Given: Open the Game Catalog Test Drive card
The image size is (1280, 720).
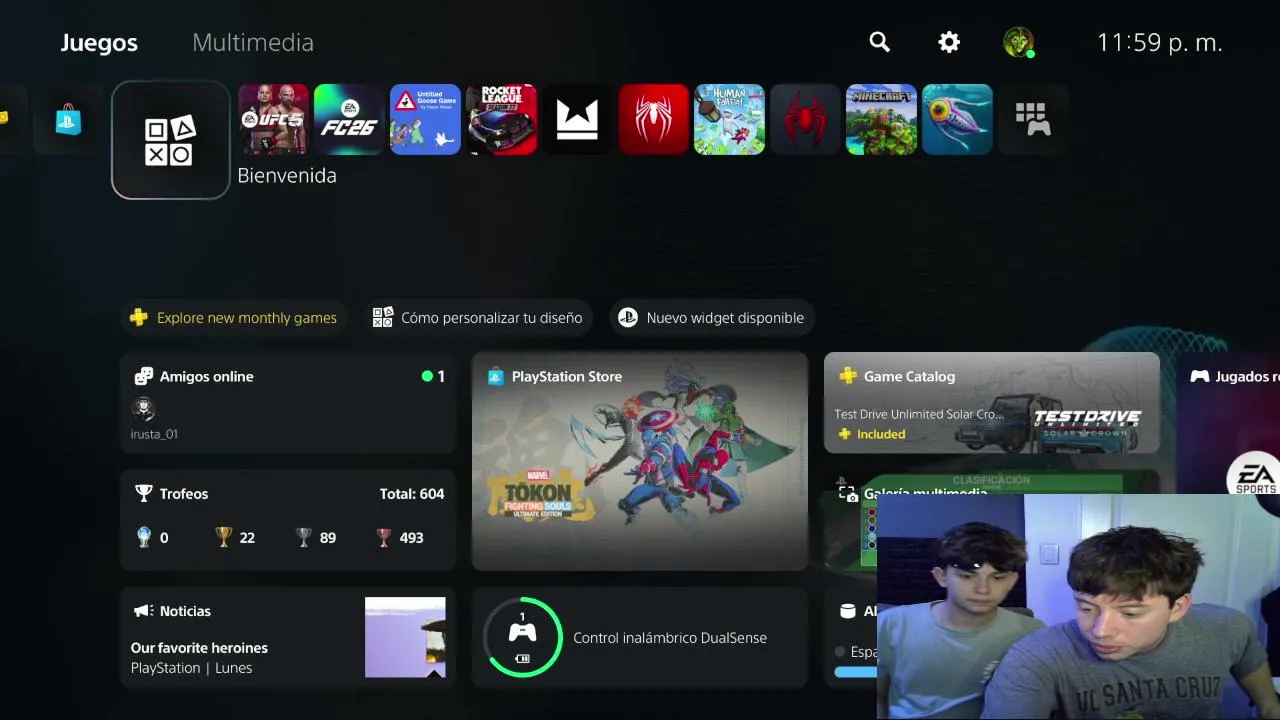Looking at the screenshot, I should coord(992,403).
